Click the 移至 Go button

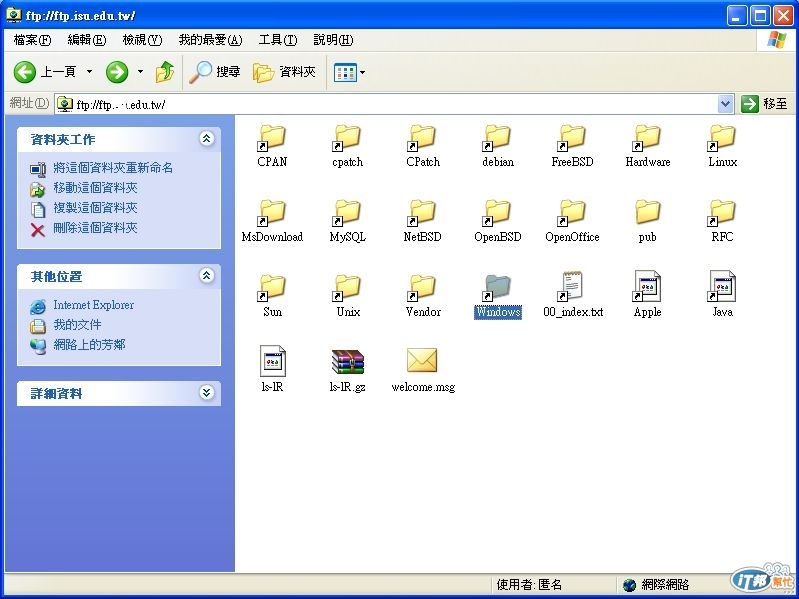(x=765, y=104)
